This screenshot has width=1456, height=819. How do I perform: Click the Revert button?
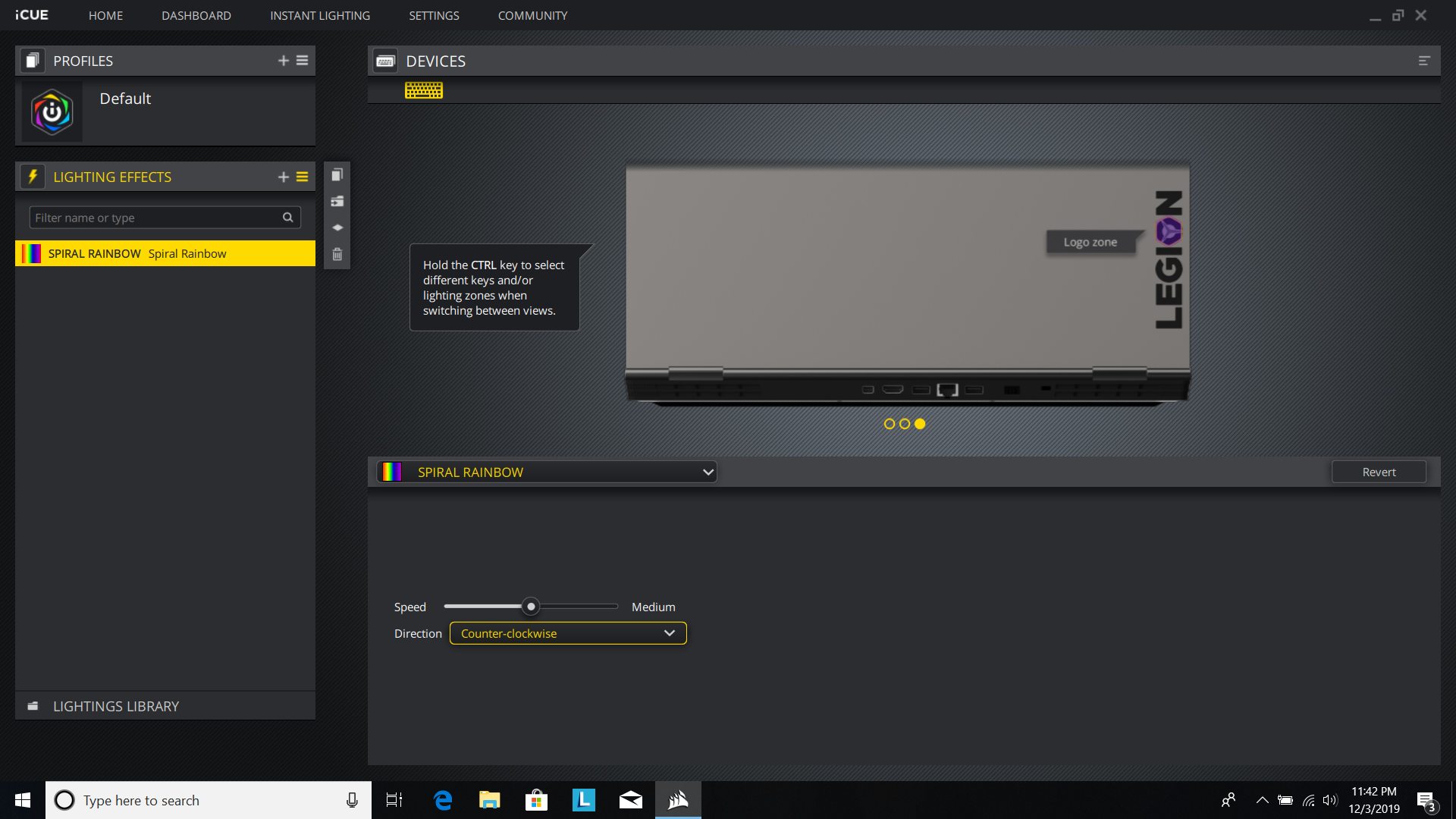pos(1379,472)
